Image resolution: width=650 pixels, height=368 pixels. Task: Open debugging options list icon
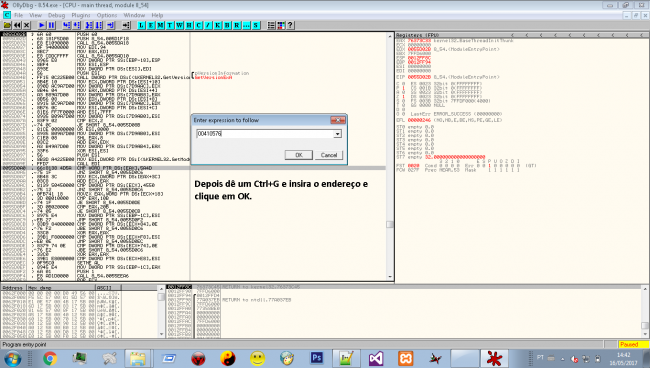[x=271, y=25]
